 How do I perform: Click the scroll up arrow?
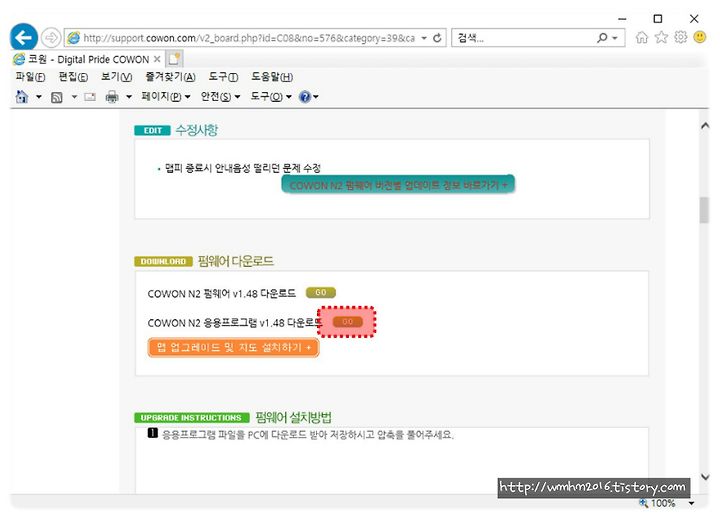705,126
